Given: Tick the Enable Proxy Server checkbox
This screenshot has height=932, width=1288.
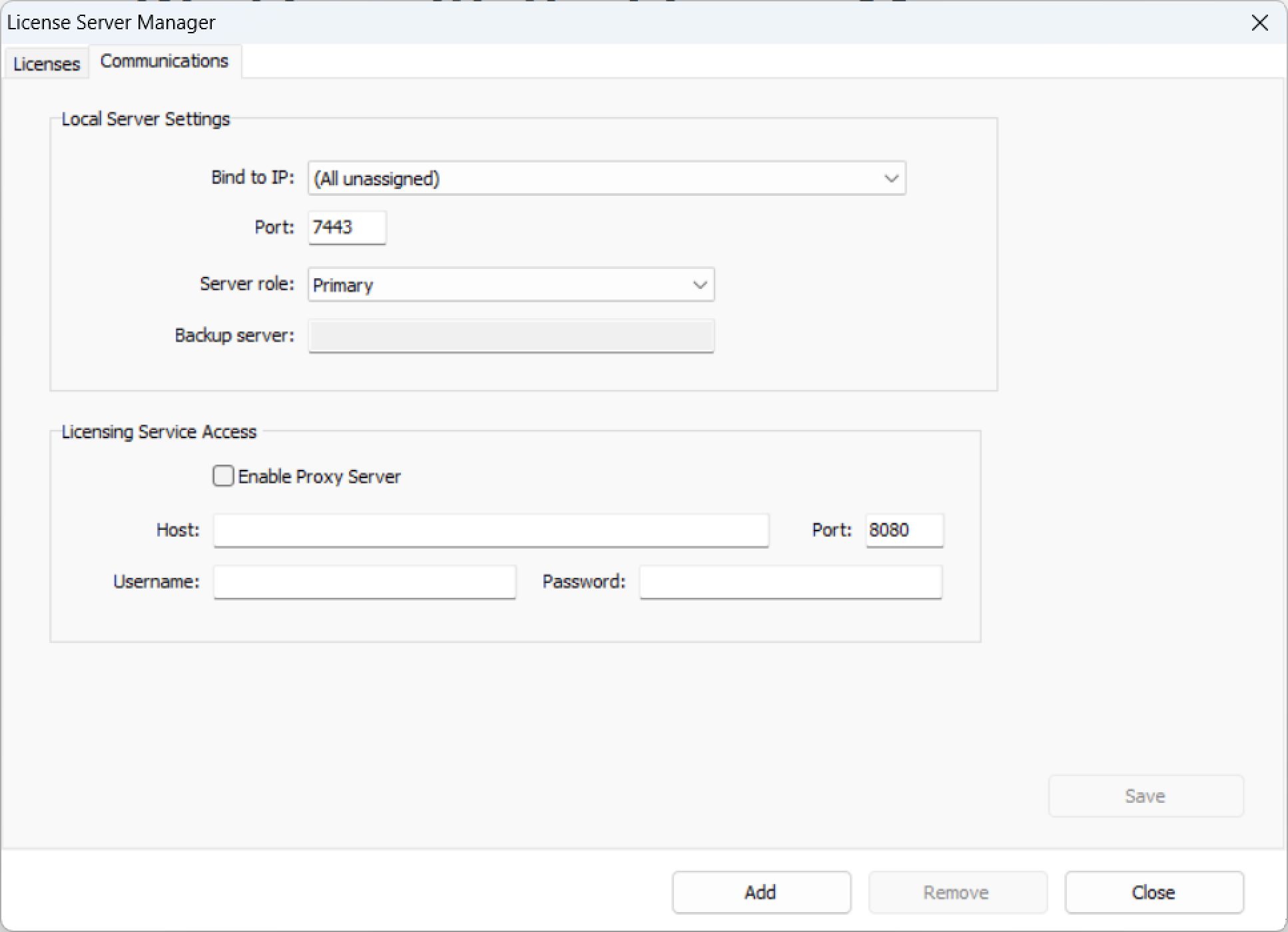Looking at the screenshot, I should [223, 476].
